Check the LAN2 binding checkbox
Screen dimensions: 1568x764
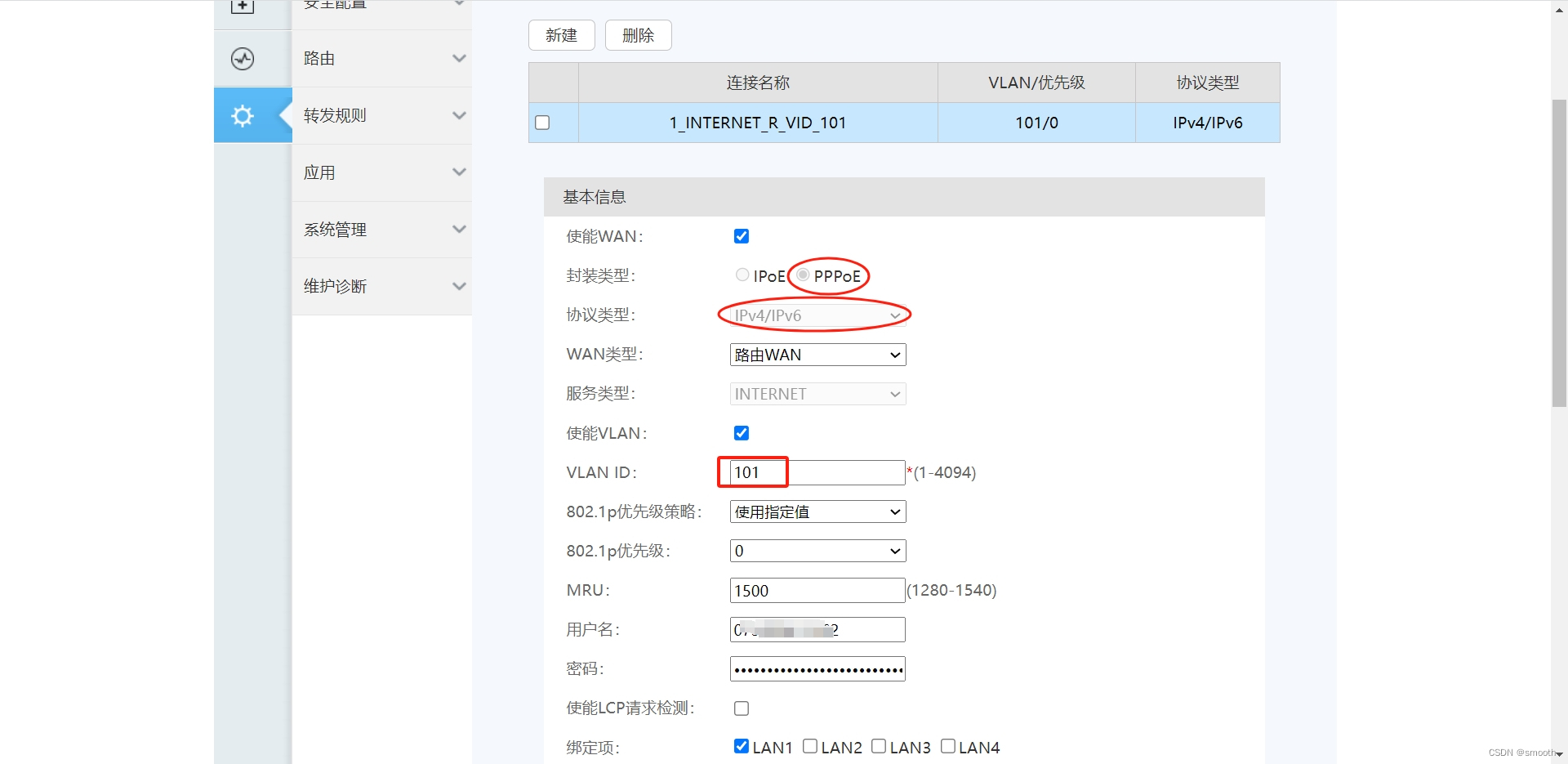pos(809,745)
